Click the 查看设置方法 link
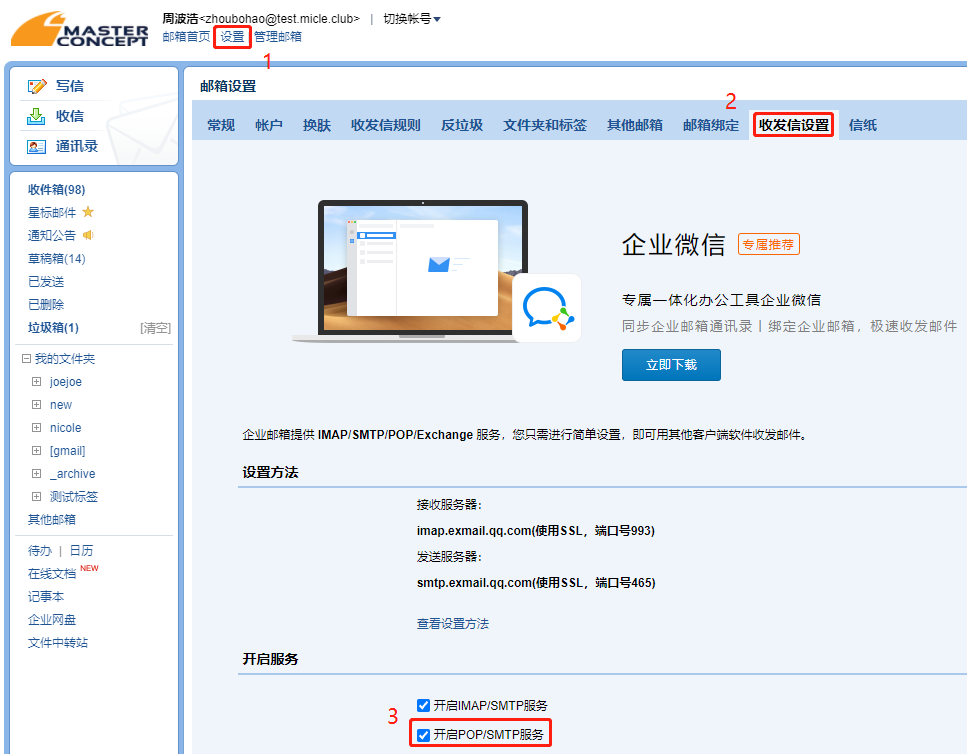Image resolution: width=967 pixels, height=754 pixels. point(453,624)
